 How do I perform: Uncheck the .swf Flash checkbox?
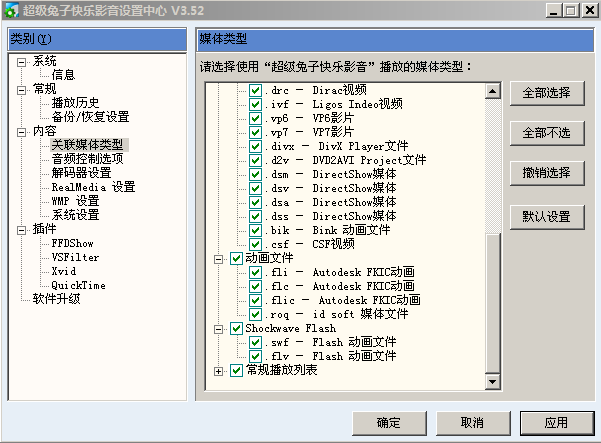point(256,342)
